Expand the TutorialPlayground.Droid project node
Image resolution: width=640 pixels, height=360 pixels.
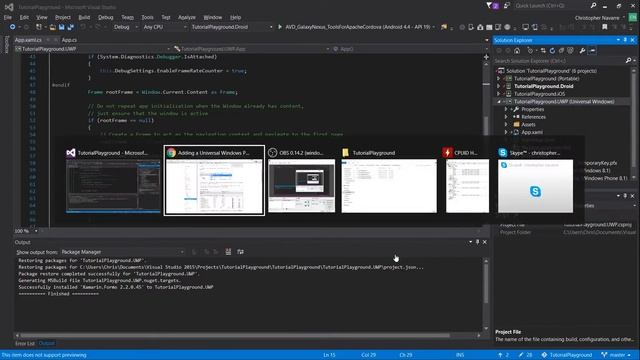pyautogui.click(x=498, y=86)
